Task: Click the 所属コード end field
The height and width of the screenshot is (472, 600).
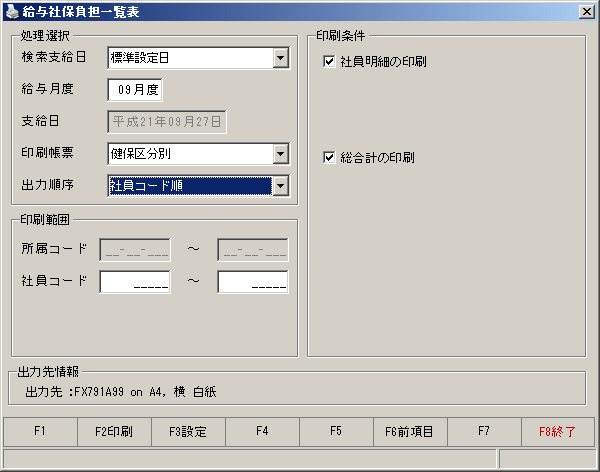Action: 253,250
